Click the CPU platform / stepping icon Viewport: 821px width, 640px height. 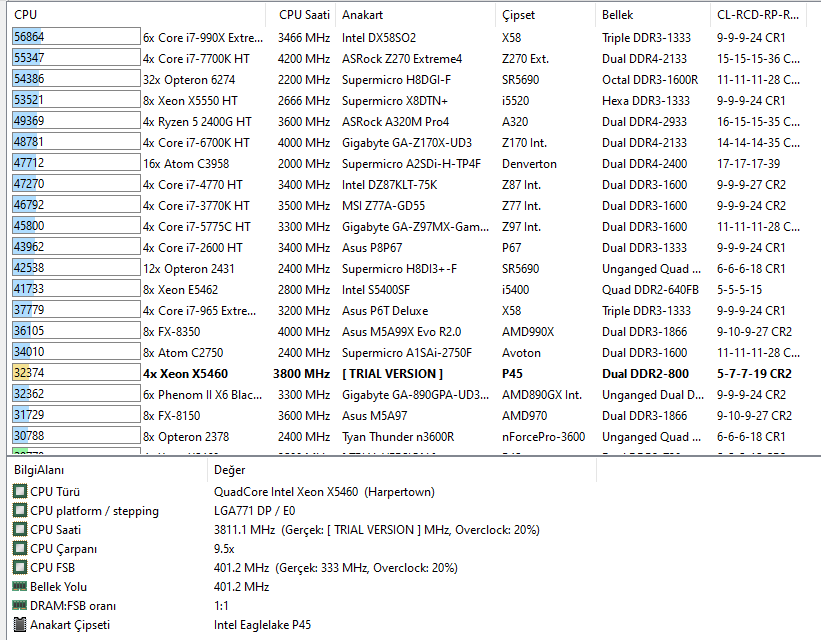tap(20, 510)
